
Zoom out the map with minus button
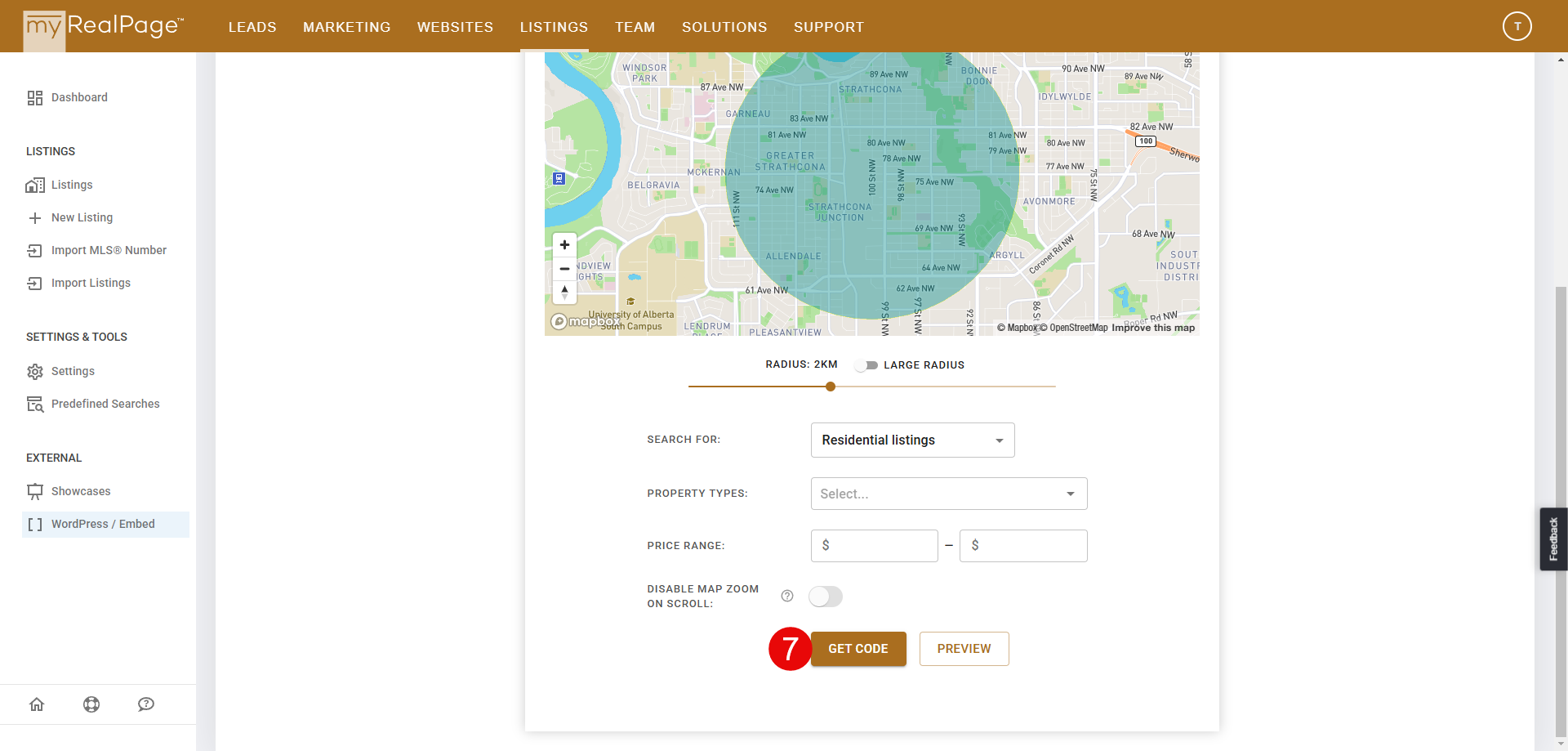click(x=564, y=269)
